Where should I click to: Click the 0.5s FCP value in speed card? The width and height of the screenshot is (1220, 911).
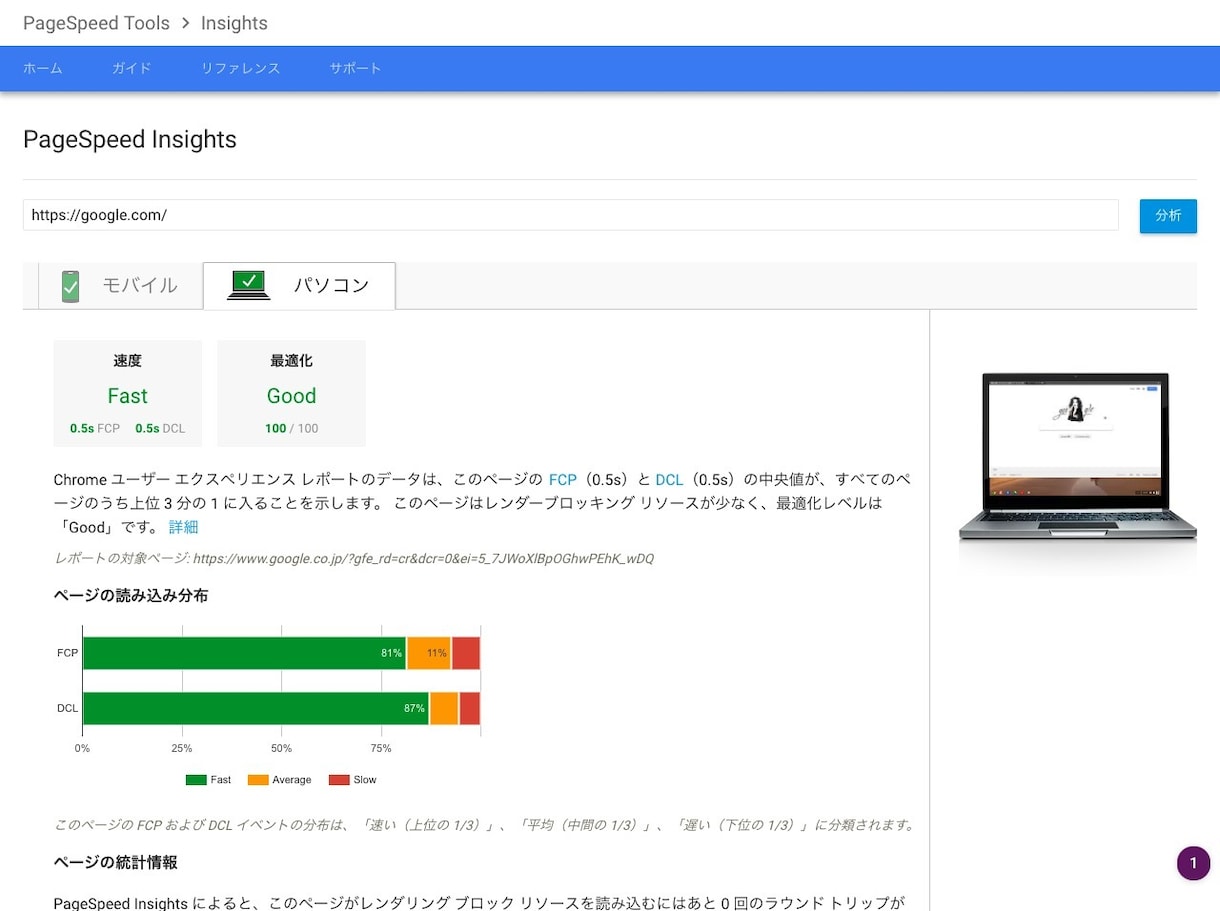tap(95, 428)
